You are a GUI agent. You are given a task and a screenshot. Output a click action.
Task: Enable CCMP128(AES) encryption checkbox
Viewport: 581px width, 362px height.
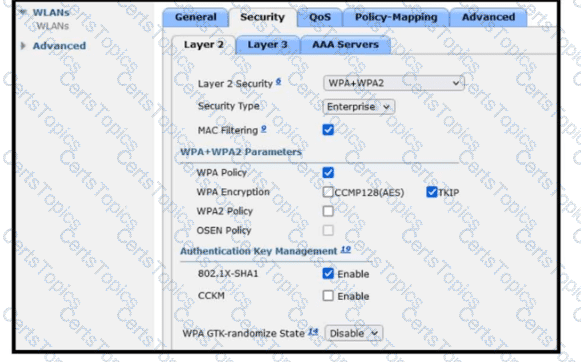(x=328, y=192)
